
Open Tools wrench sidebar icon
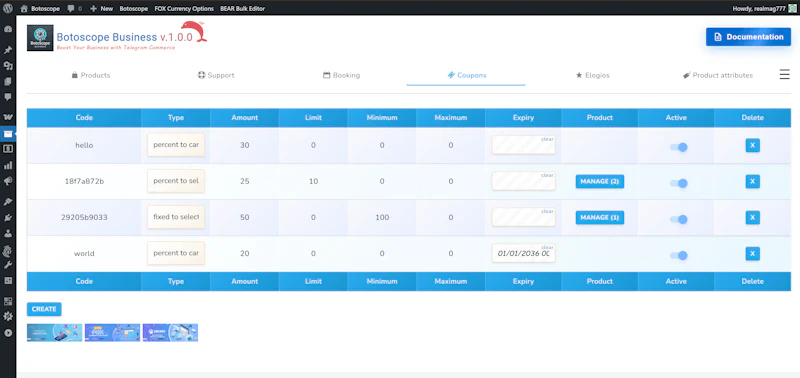pyautogui.click(x=8, y=265)
